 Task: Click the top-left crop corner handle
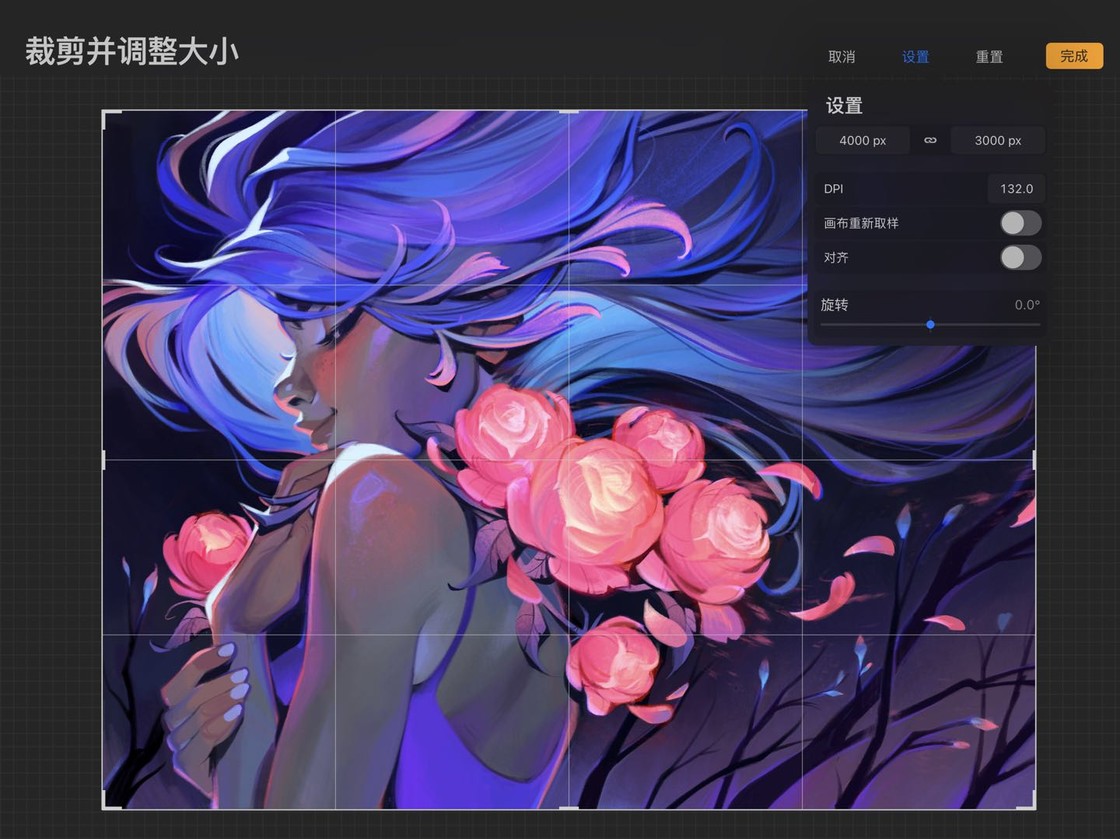pos(111,119)
